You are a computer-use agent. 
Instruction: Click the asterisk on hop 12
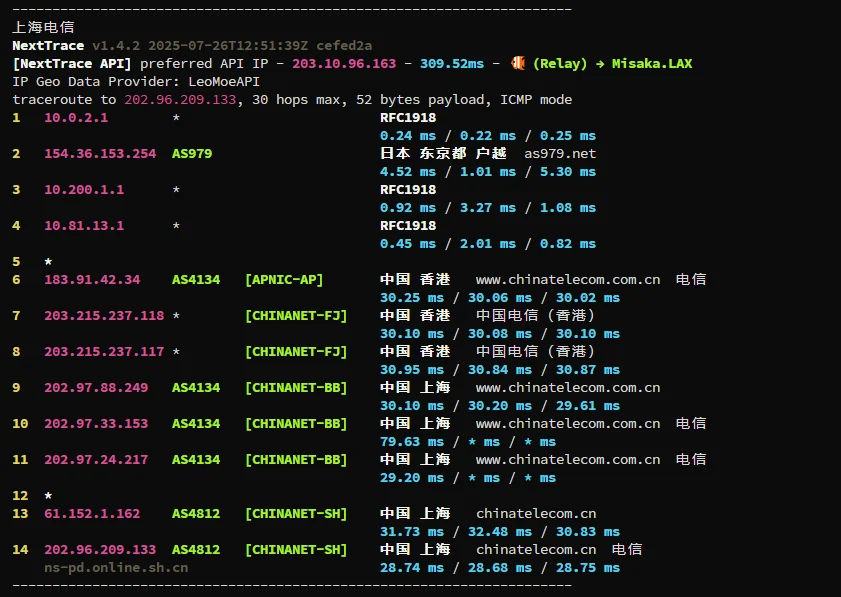pyautogui.click(x=48, y=495)
